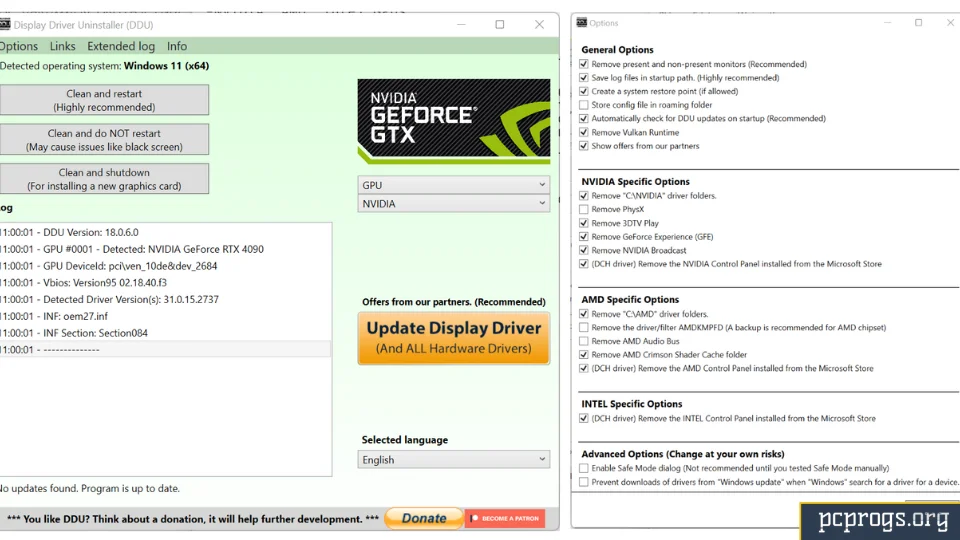Select log line GPU DeviceId pci\ven_10de&dev_2684
The image size is (960, 540).
click(x=165, y=266)
